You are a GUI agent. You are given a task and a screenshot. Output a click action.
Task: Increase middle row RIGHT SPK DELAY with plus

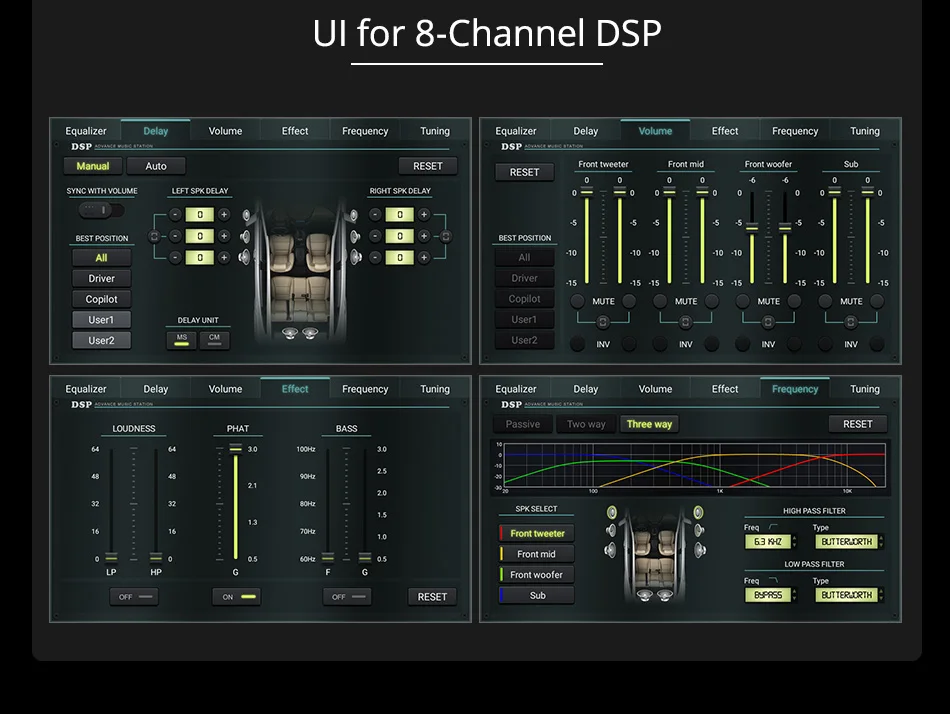point(424,236)
